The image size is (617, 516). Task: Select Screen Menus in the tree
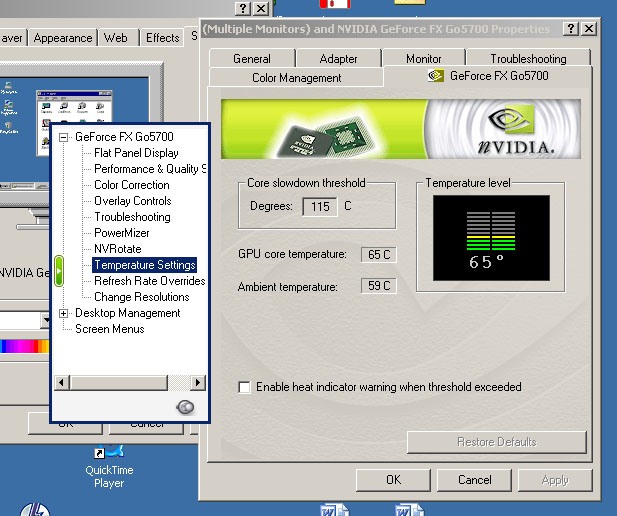109,329
